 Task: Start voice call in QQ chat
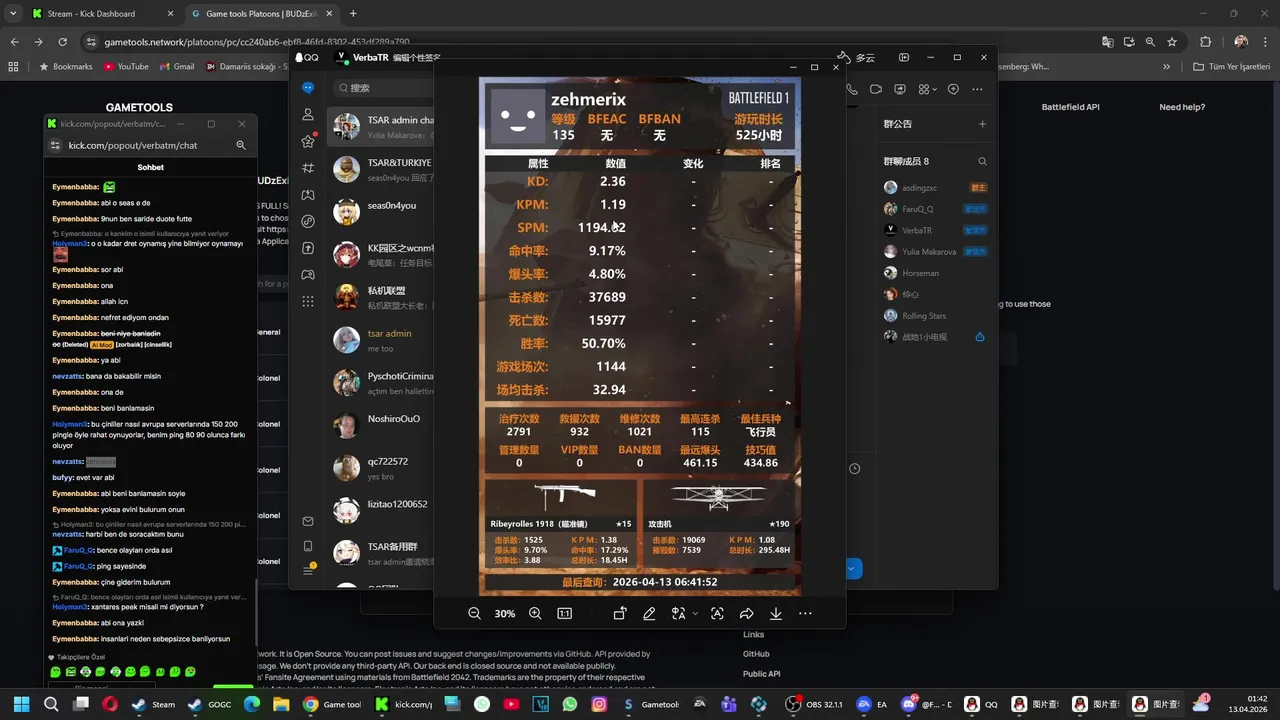click(x=852, y=89)
